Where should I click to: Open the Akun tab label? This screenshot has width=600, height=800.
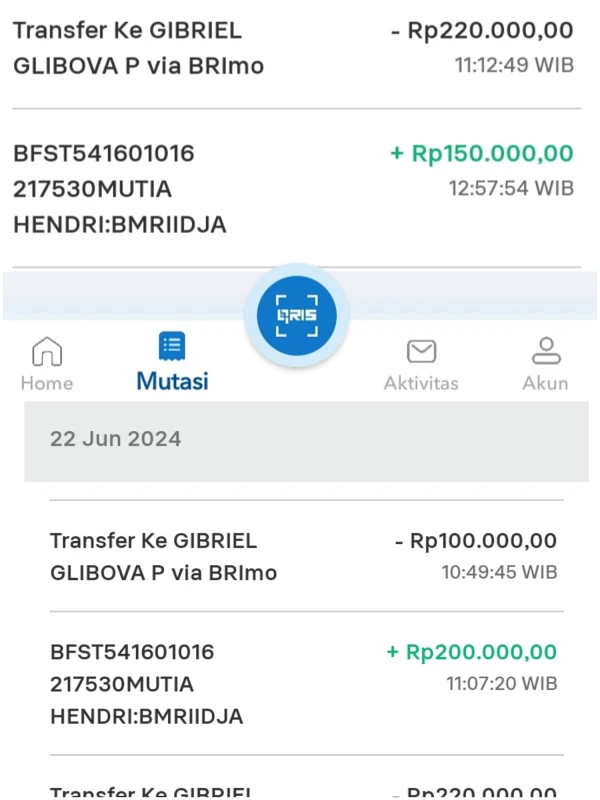[545, 383]
